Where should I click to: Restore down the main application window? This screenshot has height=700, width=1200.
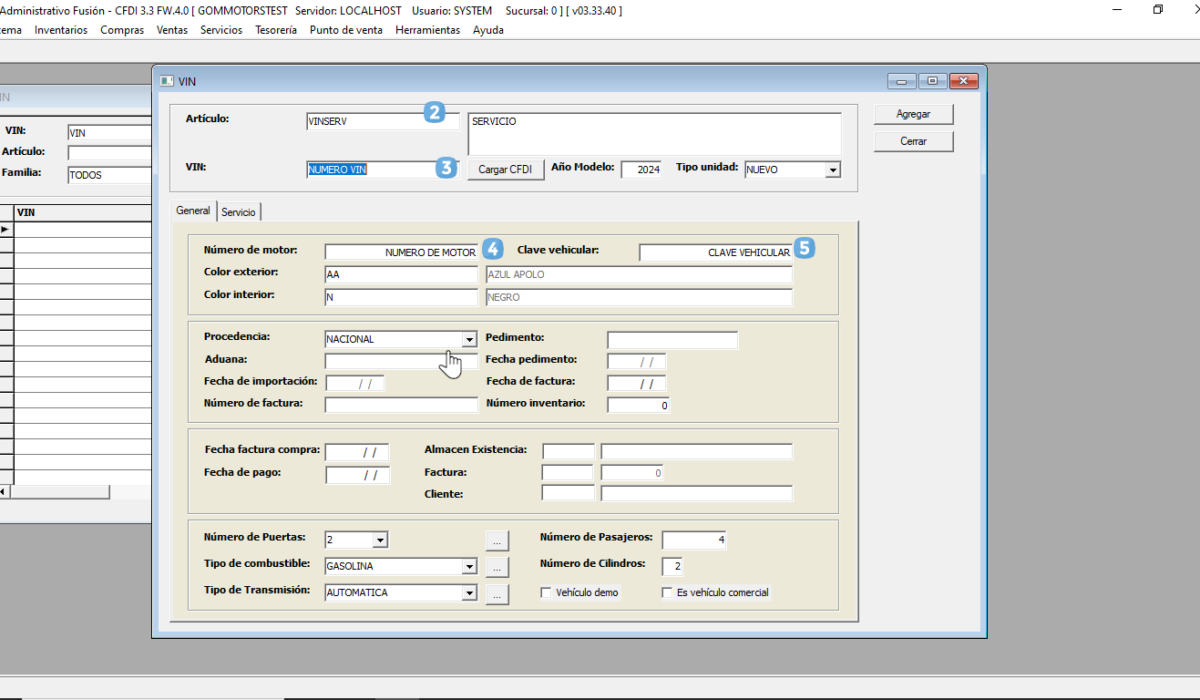click(x=1158, y=9)
